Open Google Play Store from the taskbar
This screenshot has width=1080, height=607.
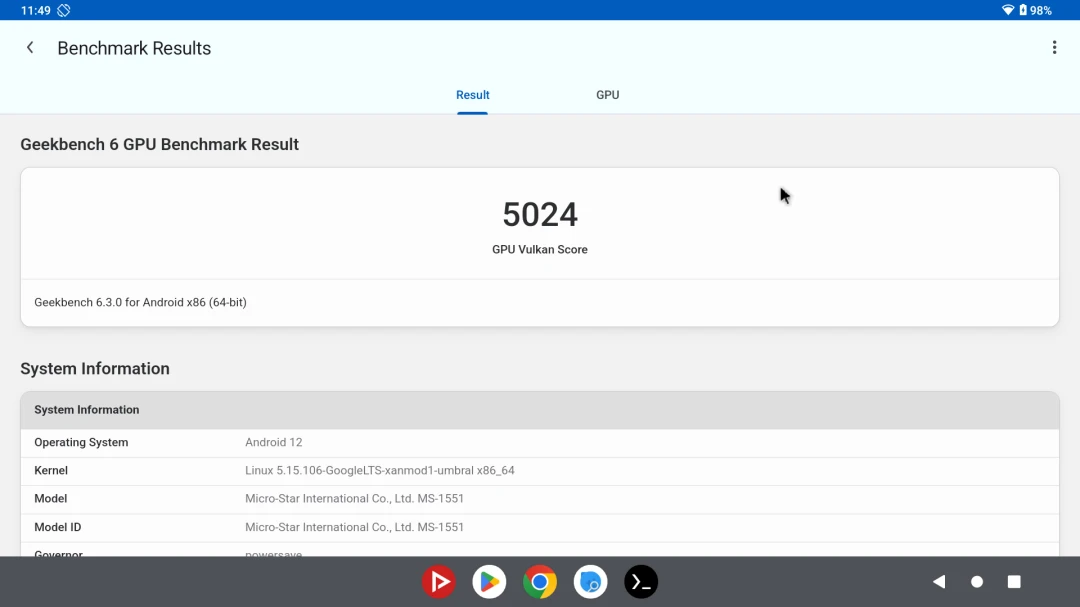pos(489,582)
